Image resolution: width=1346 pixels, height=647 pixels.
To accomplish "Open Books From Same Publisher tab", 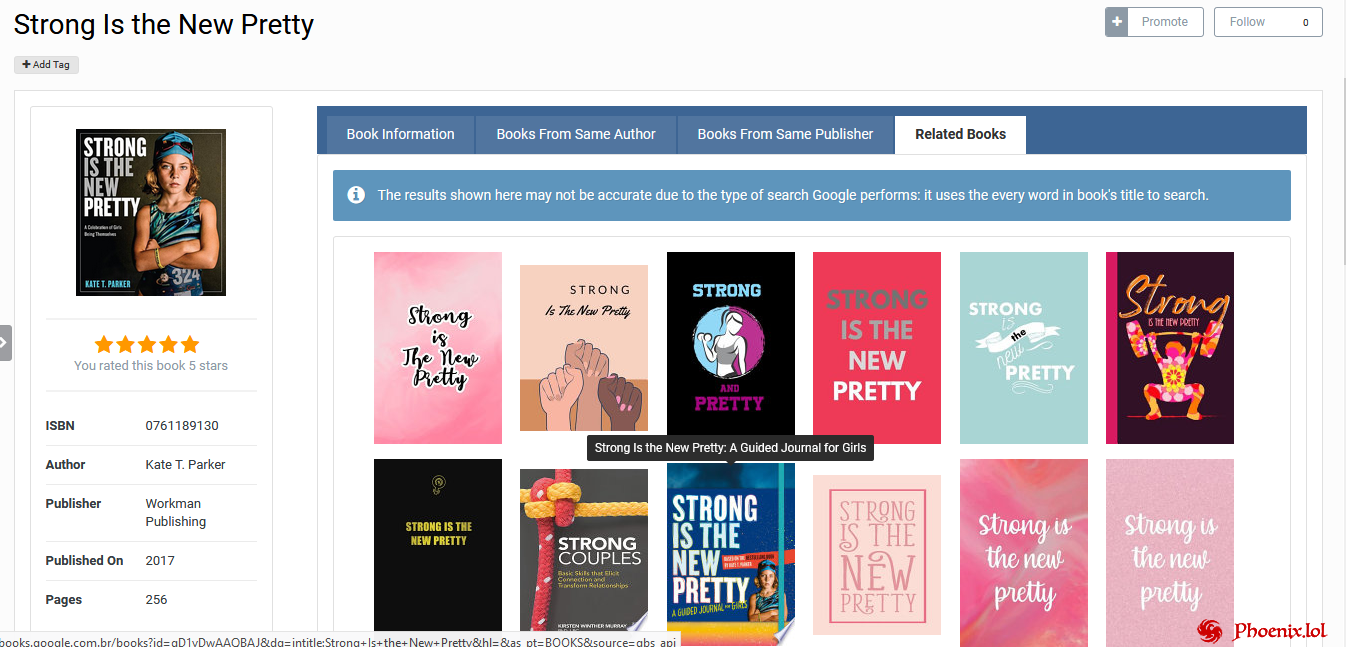I will (785, 134).
